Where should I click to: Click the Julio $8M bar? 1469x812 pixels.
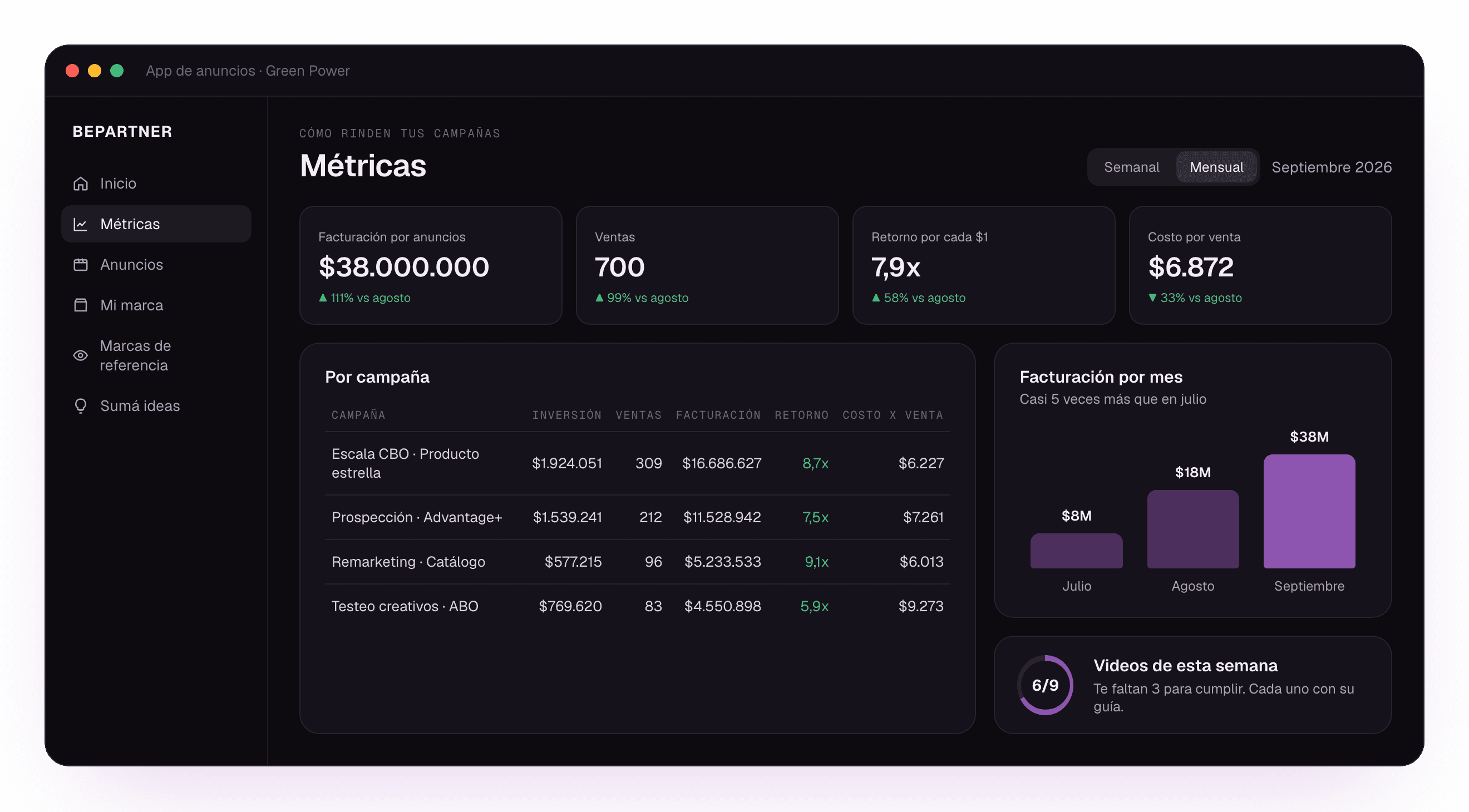pos(1076,551)
